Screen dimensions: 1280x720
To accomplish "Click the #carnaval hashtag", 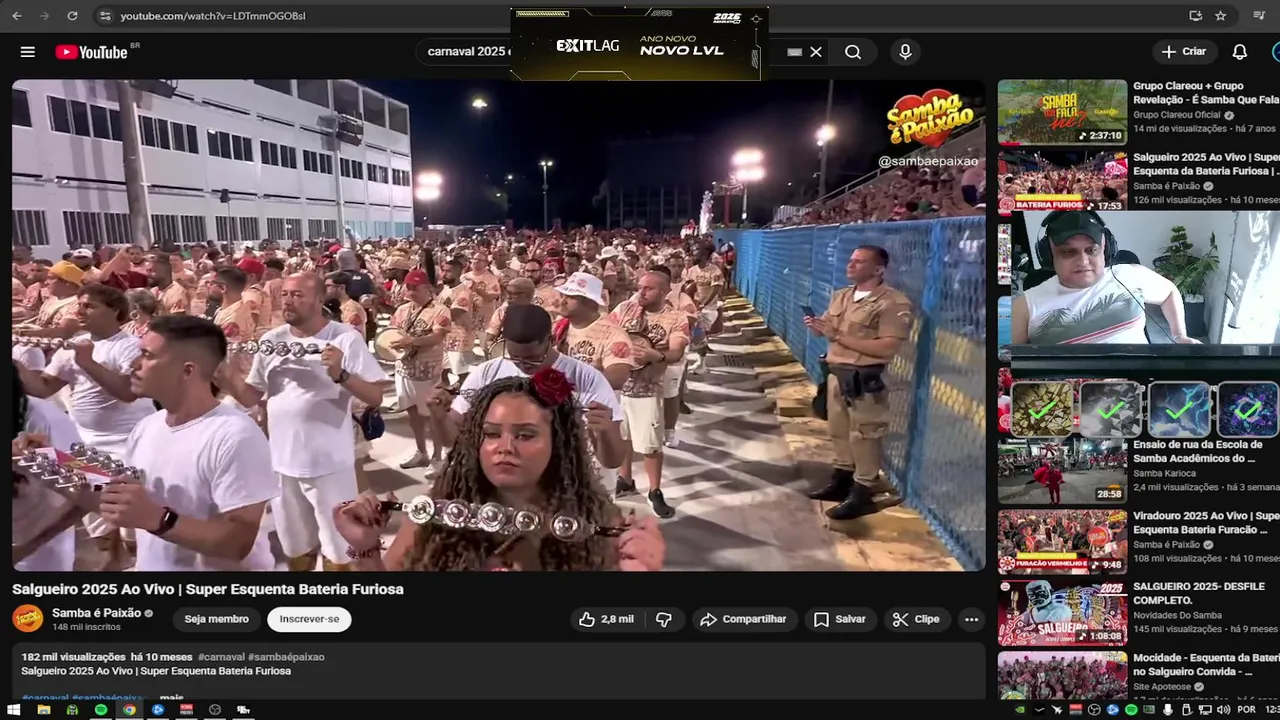I will click(x=221, y=657).
